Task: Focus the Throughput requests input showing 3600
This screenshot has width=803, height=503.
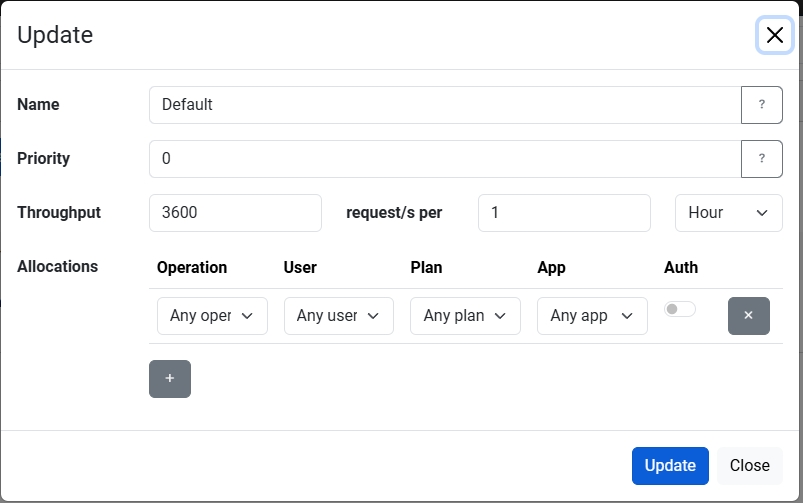Action: click(235, 213)
